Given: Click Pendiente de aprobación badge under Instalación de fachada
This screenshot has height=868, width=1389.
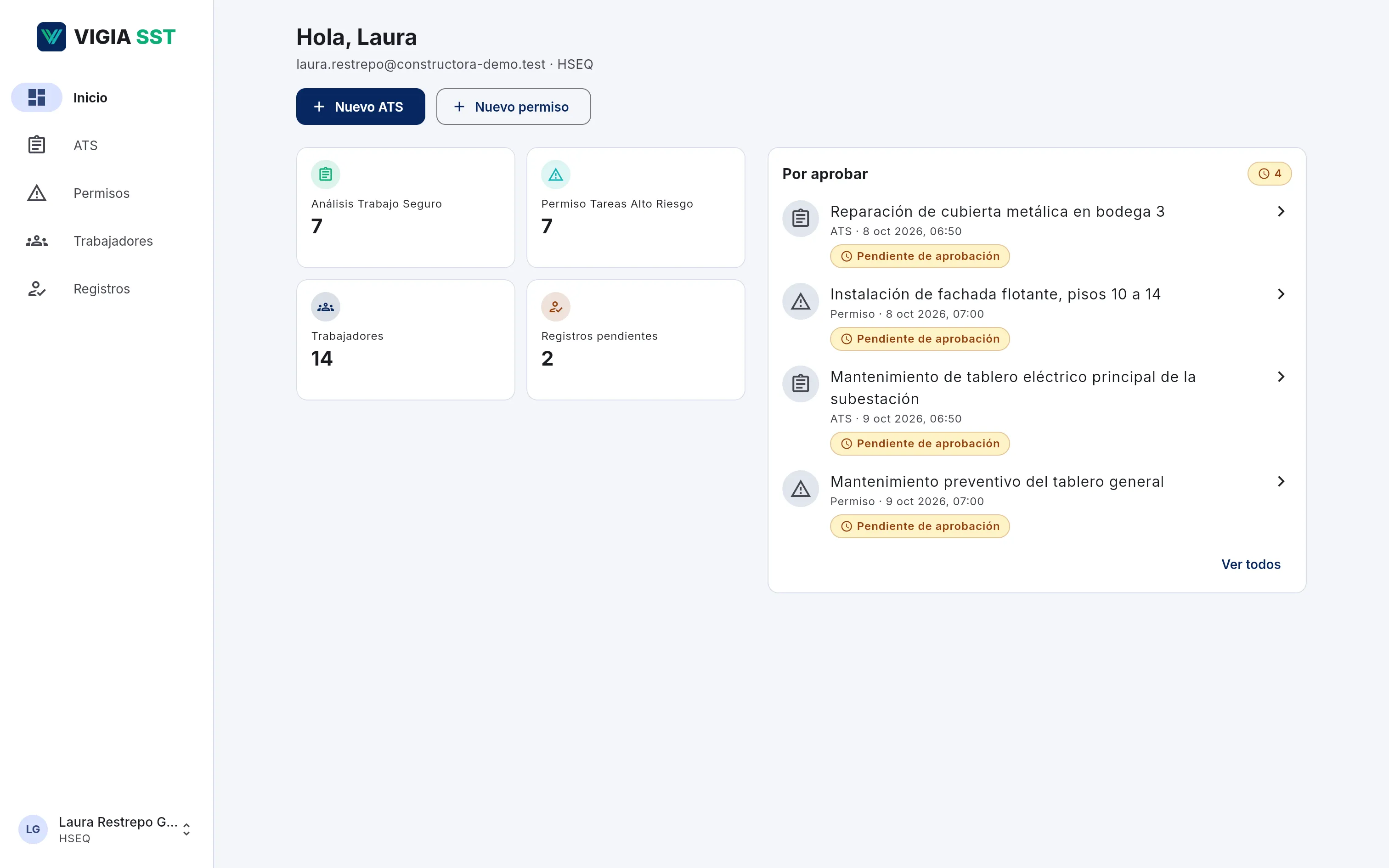Looking at the screenshot, I should click(920, 339).
